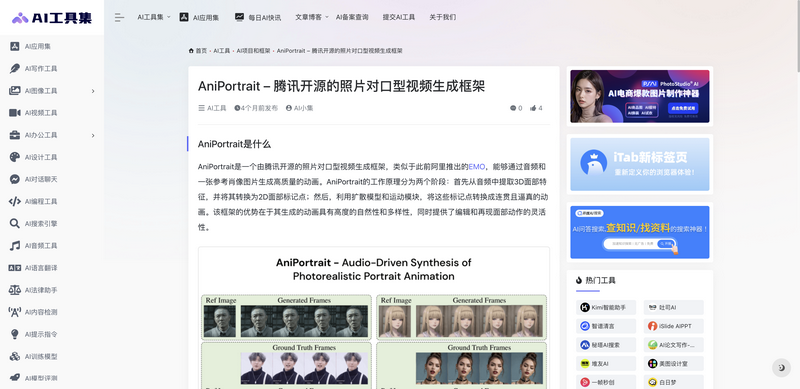This screenshot has width=800, height=389.
Task: Click the 4个月前发布 timestamp
Action: (256, 108)
